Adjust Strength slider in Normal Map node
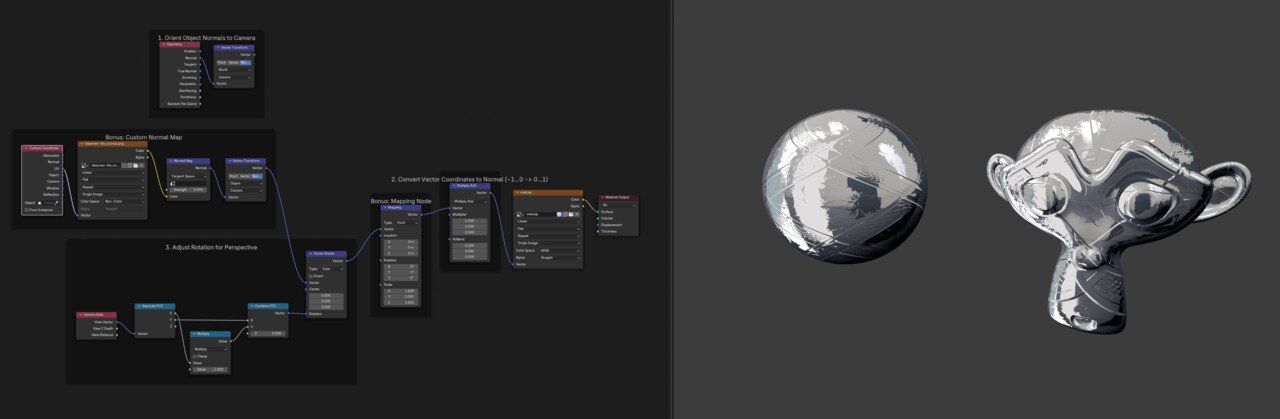 pos(189,190)
